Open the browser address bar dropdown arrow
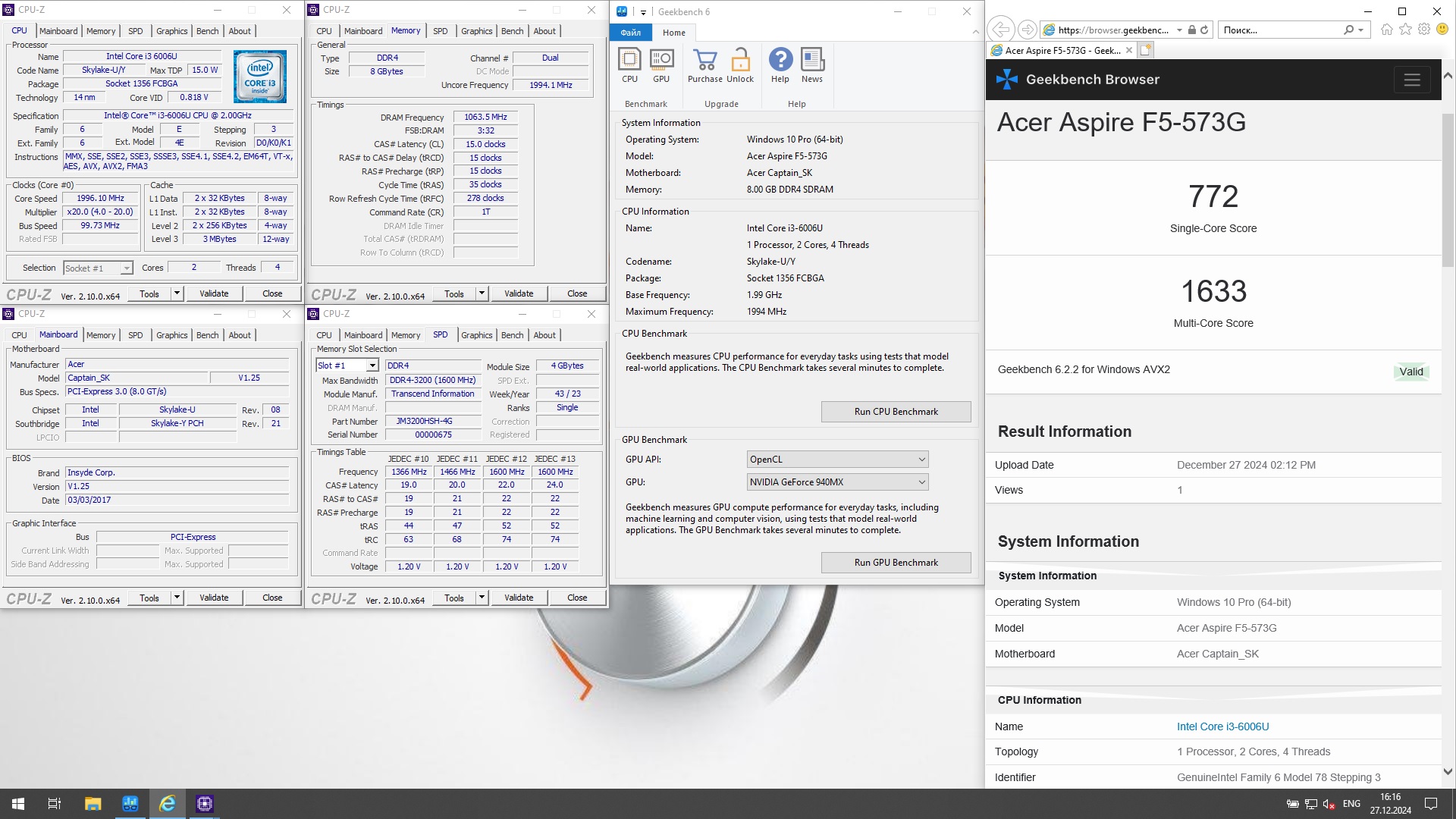 (1179, 30)
